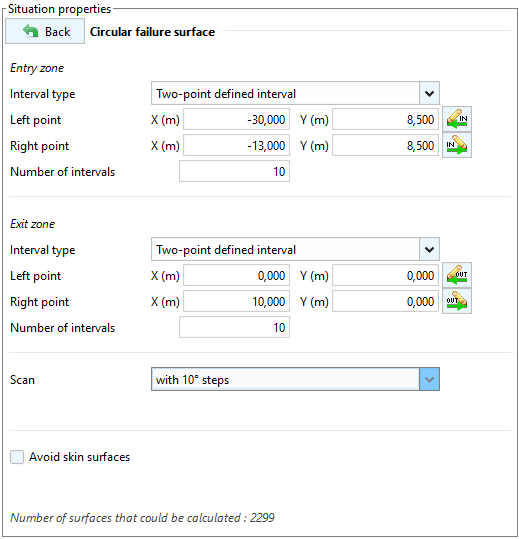The image size is (519, 539).
Task: Pick entry zone left point graphically
Action: point(456,119)
